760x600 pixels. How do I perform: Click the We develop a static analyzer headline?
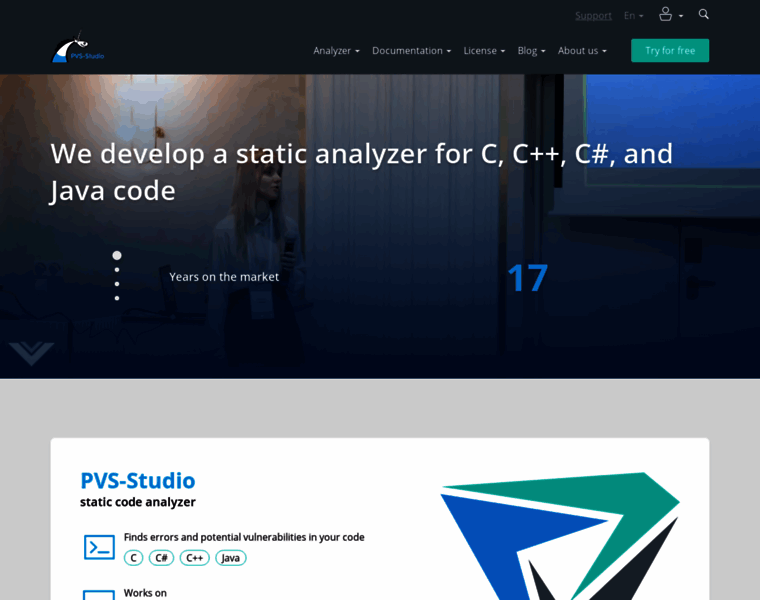tap(362, 172)
